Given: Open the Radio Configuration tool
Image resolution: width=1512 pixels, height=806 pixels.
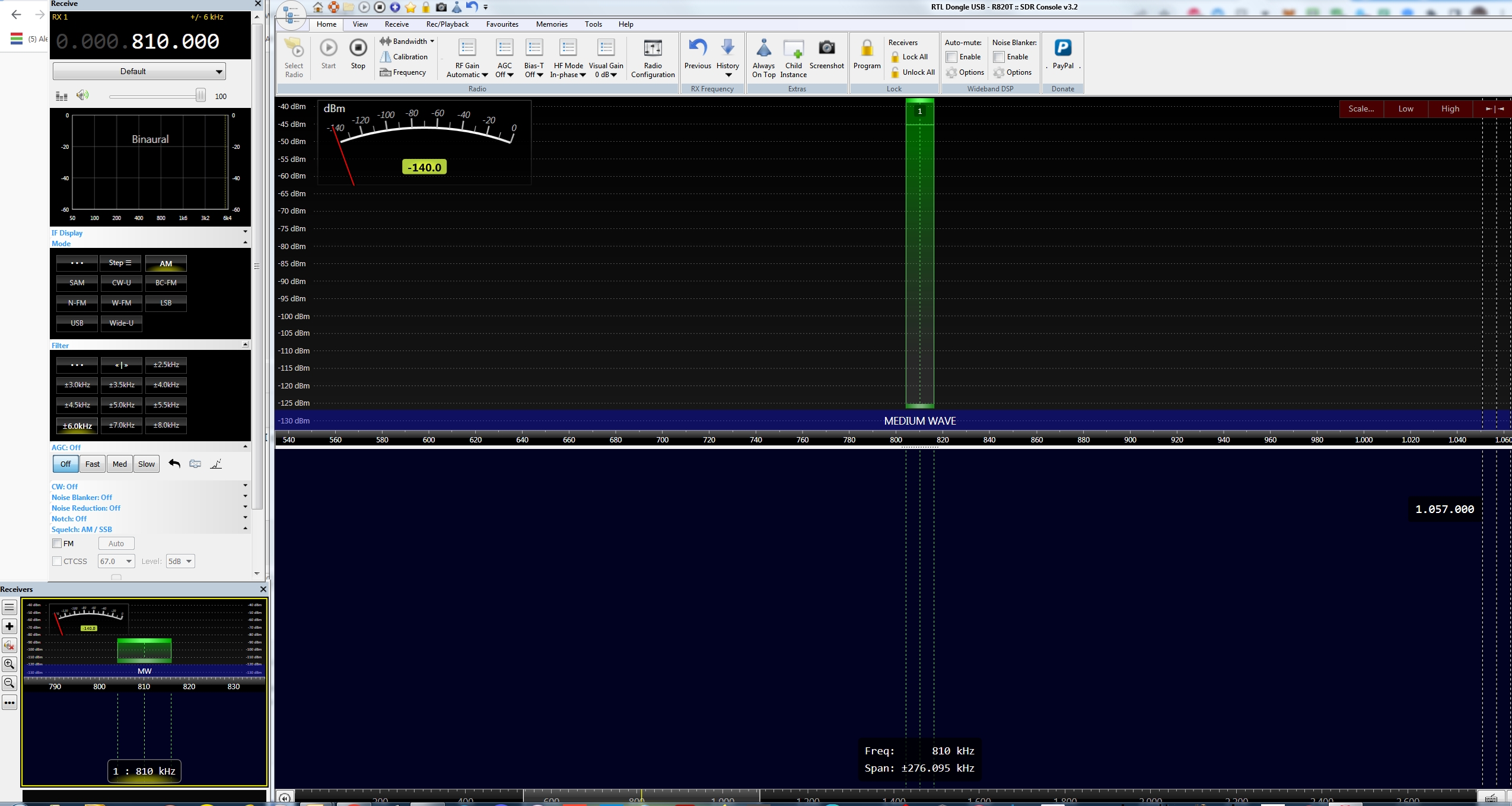Looking at the screenshot, I should coord(652,48).
